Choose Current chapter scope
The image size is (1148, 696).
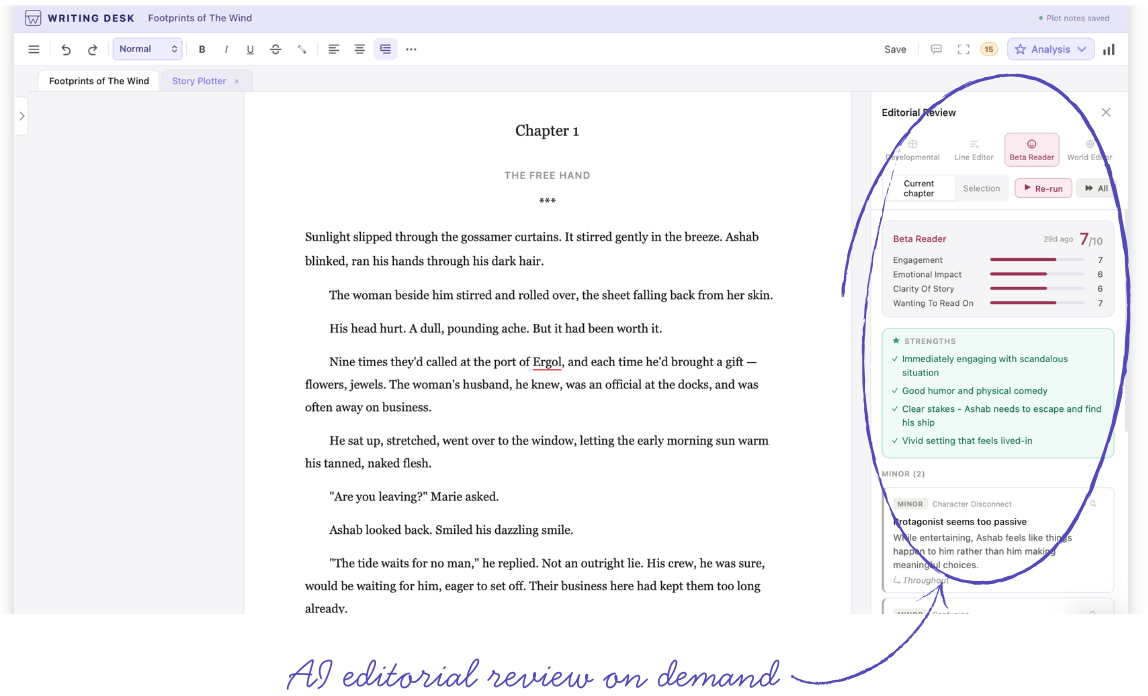click(x=918, y=189)
